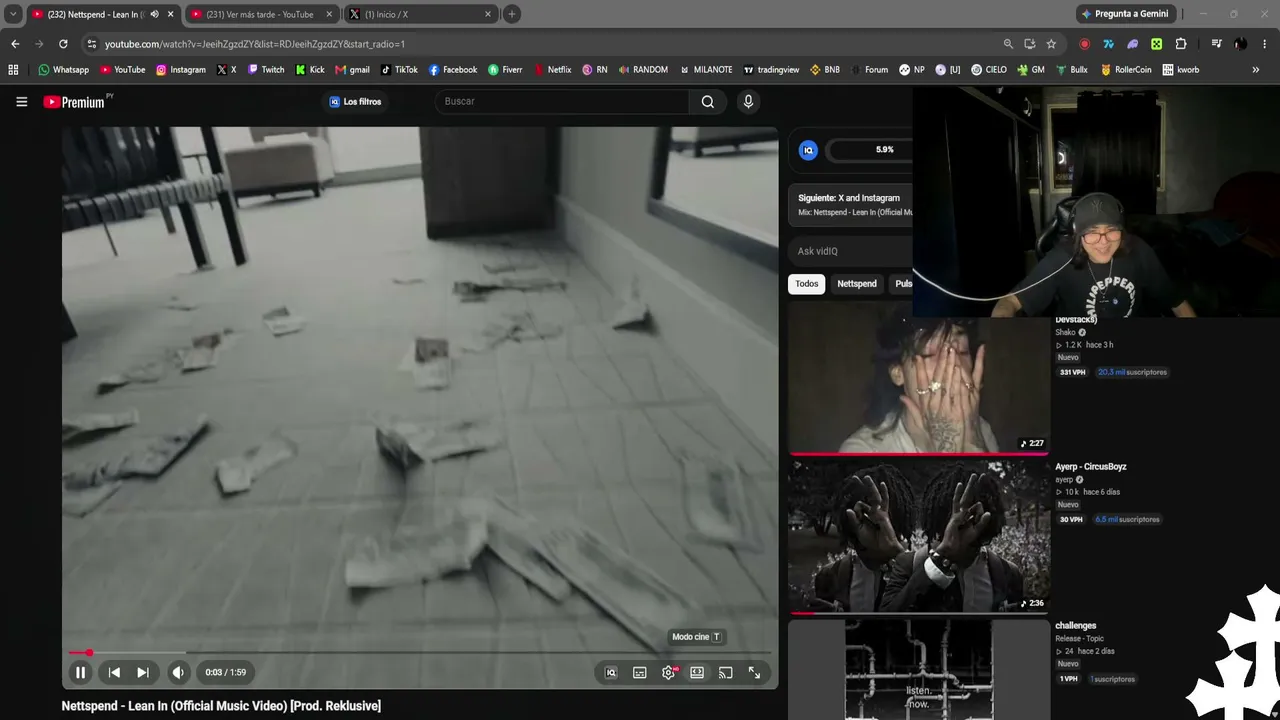Open the RANDOM bookmark folder
Image resolution: width=1280 pixels, height=720 pixels.
643,70
